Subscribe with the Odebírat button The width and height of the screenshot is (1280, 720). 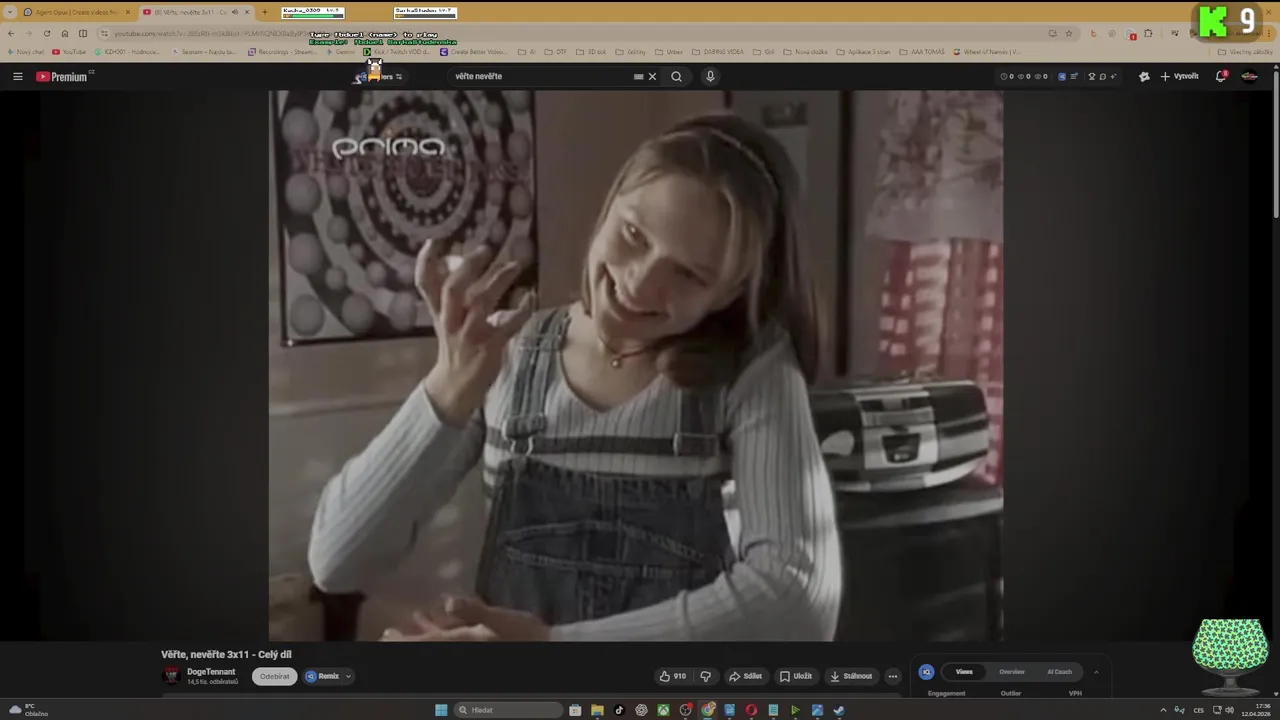point(275,676)
